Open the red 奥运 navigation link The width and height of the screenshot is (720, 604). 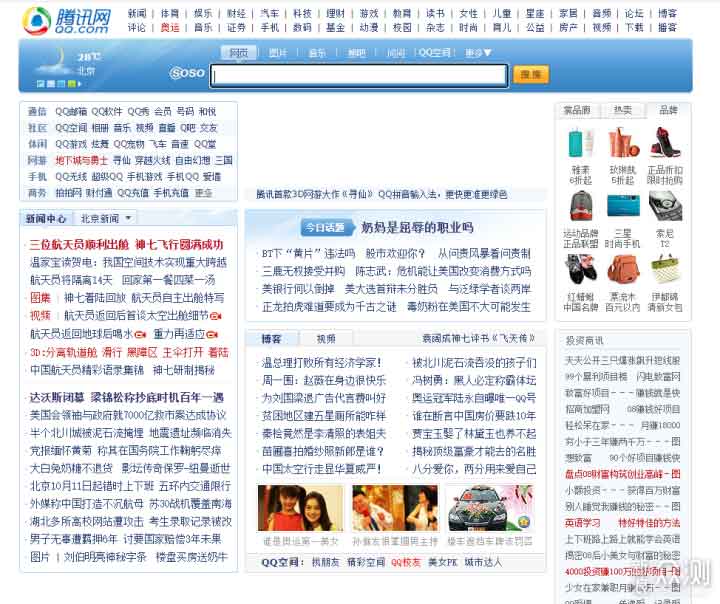click(x=170, y=28)
